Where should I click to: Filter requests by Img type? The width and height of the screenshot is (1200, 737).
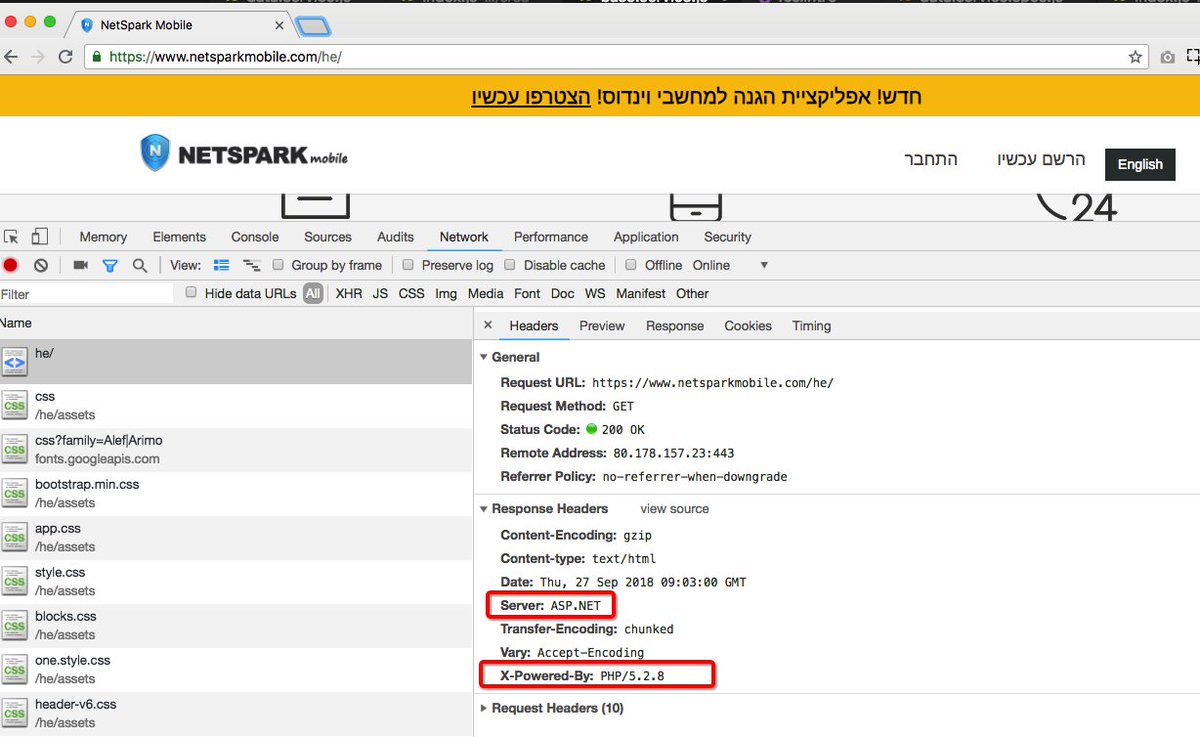point(446,293)
